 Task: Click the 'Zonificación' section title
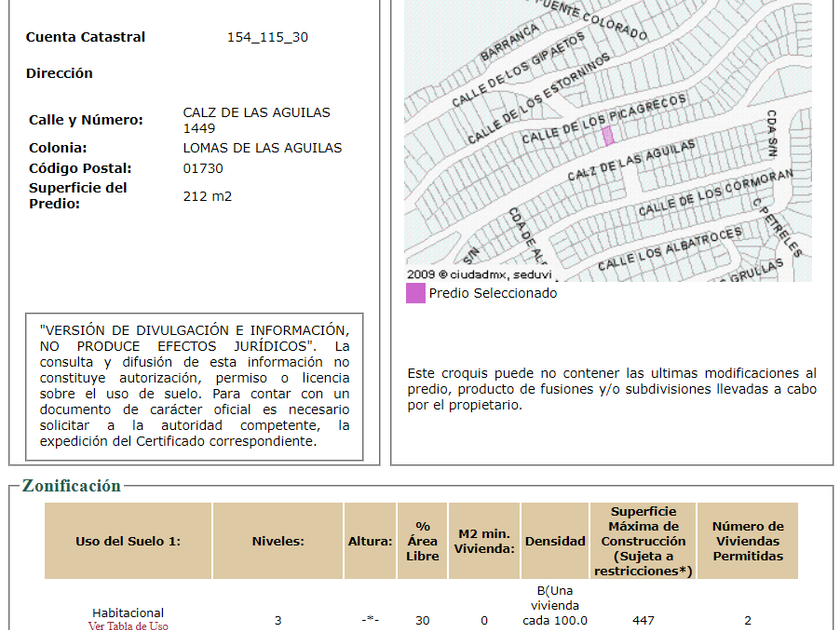tap(71, 486)
